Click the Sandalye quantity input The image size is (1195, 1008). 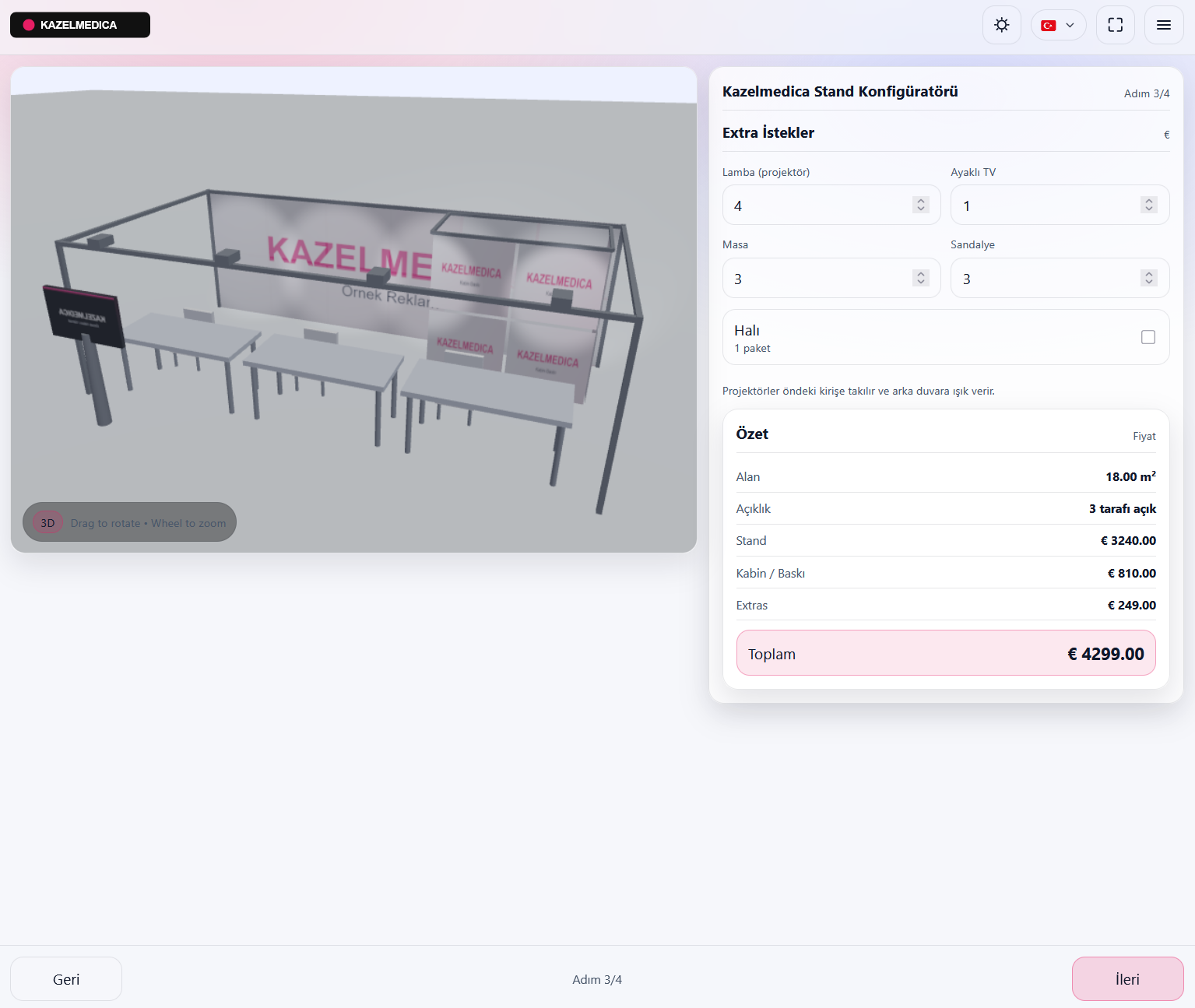click(1043, 279)
